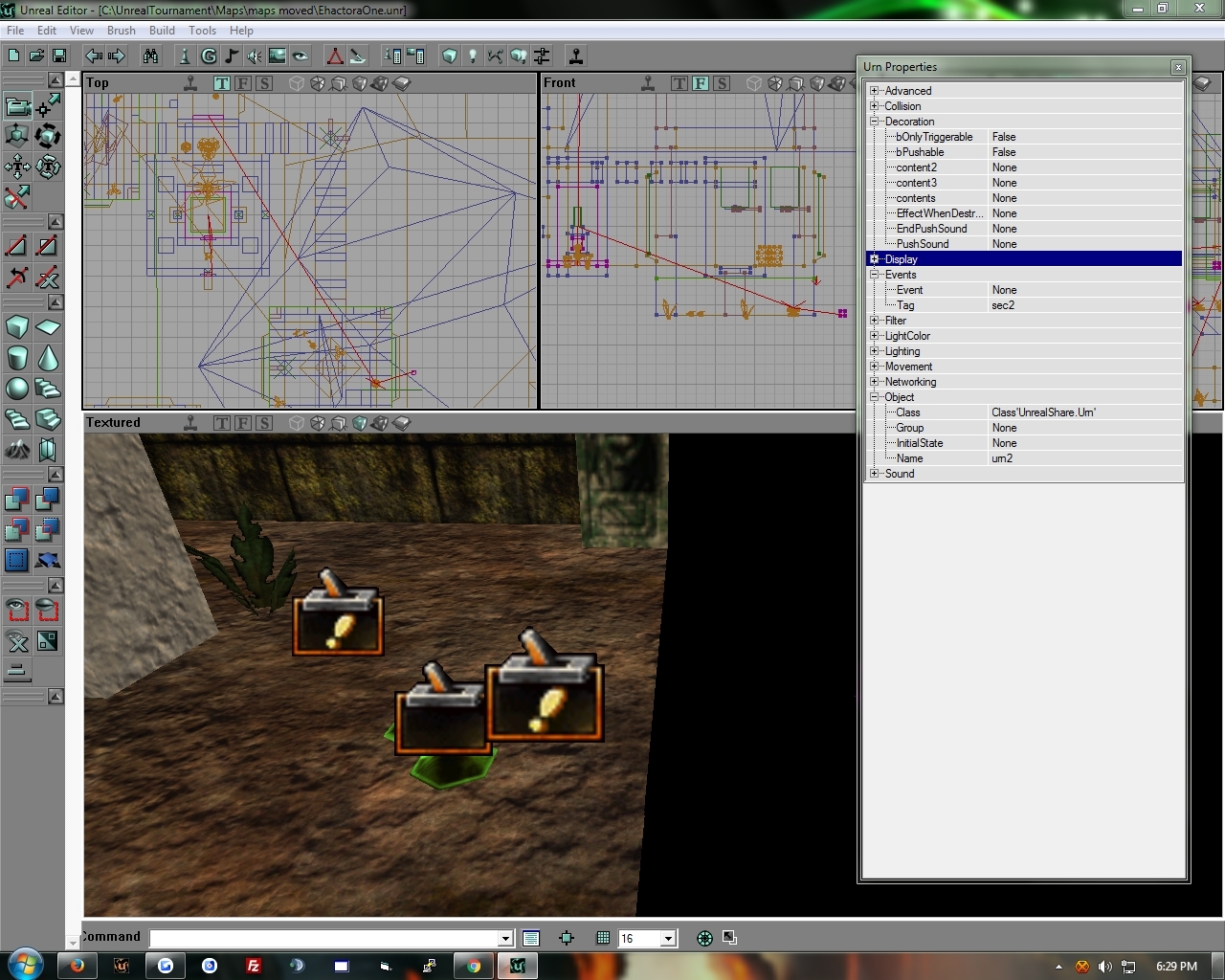Click the Redo arrow

pos(116,56)
